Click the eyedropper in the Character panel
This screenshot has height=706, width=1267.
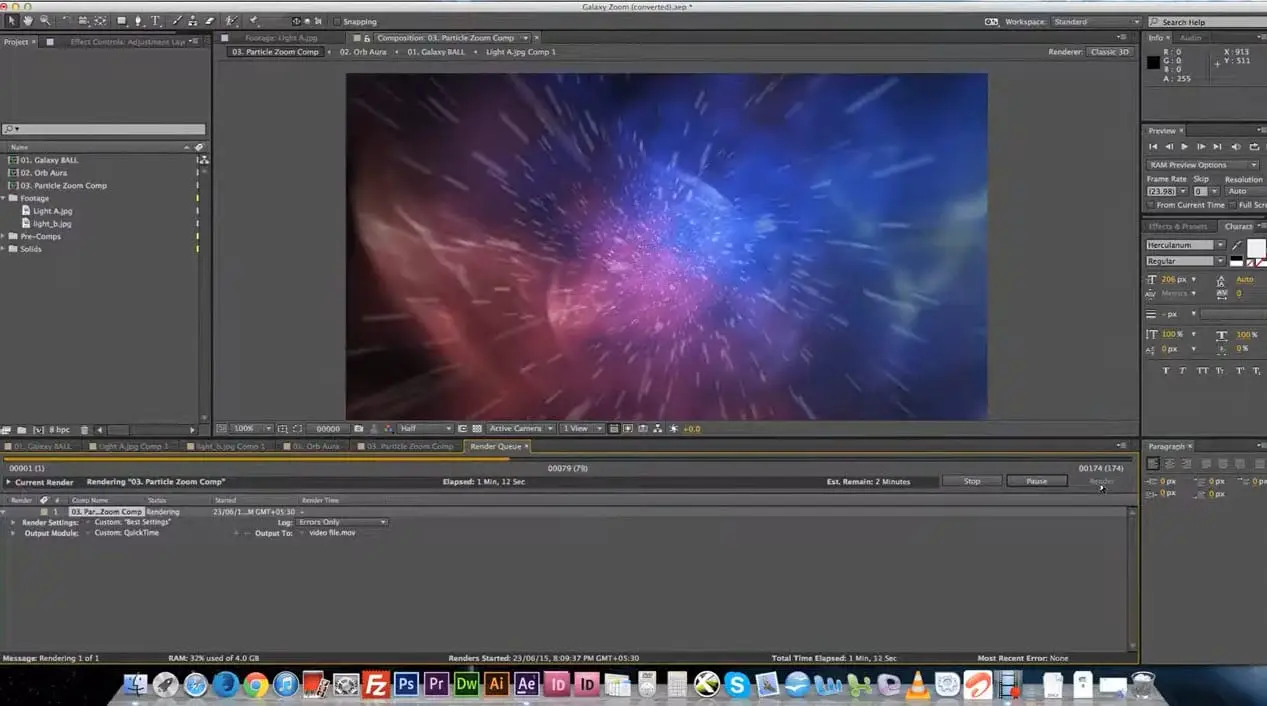pyautogui.click(x=1237, y=245)
